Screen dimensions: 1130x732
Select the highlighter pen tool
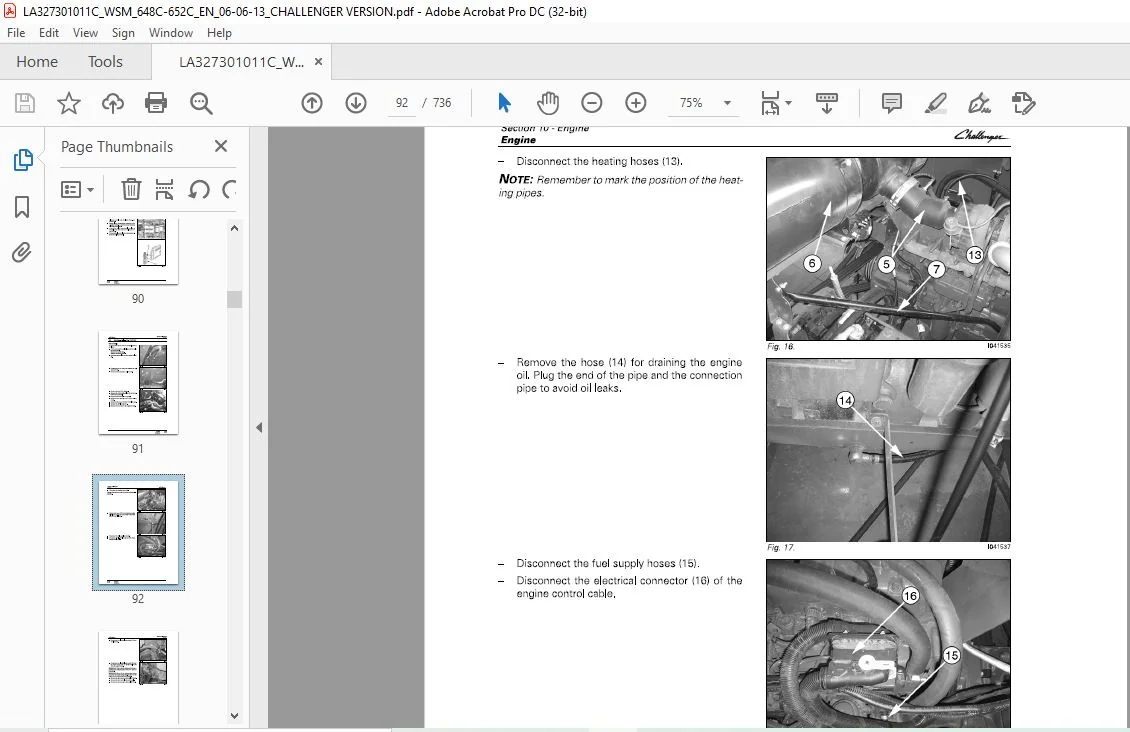[x=935, y=103]
